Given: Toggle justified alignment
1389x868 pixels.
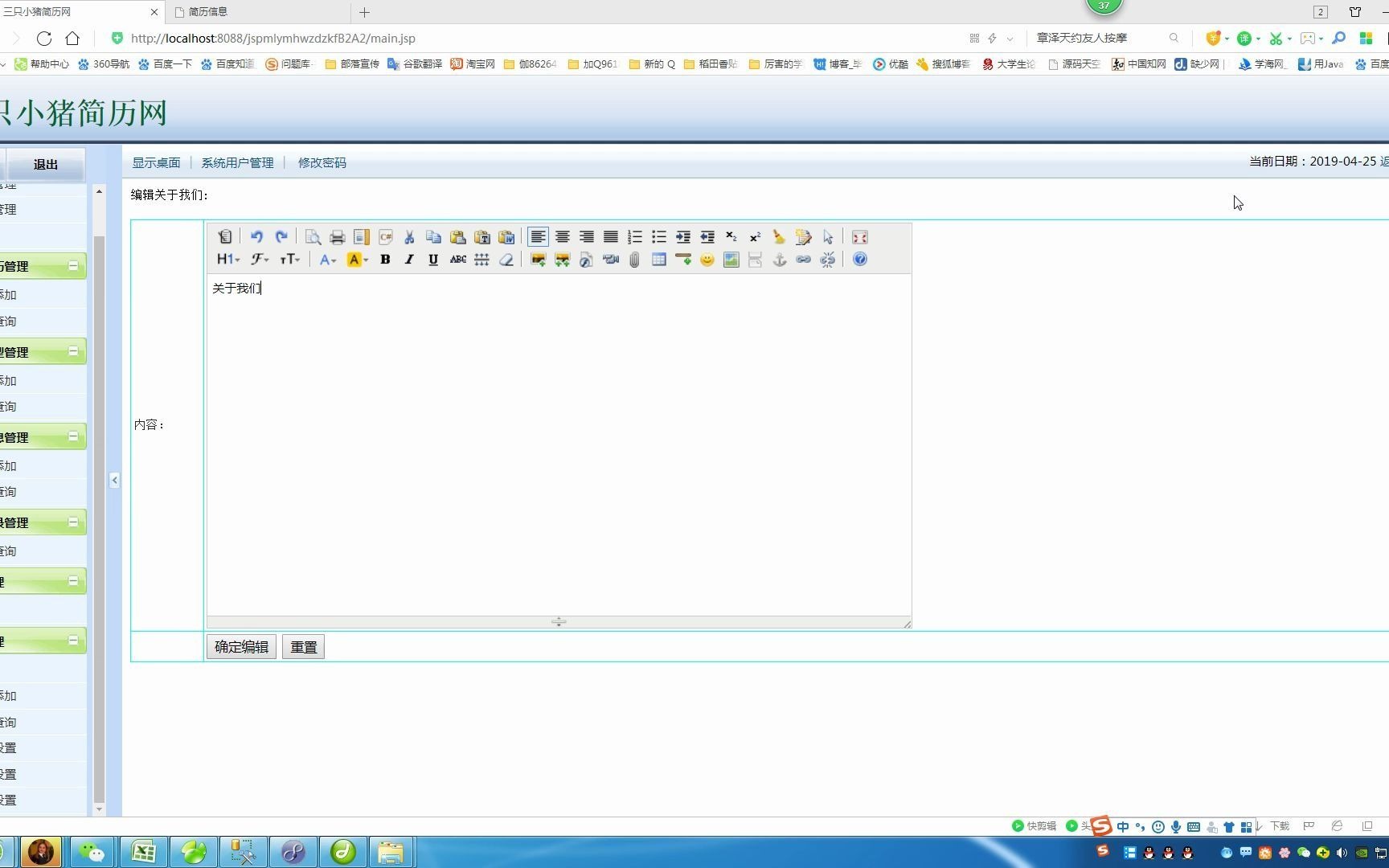Looking at the screenshot, I should 610,237.
